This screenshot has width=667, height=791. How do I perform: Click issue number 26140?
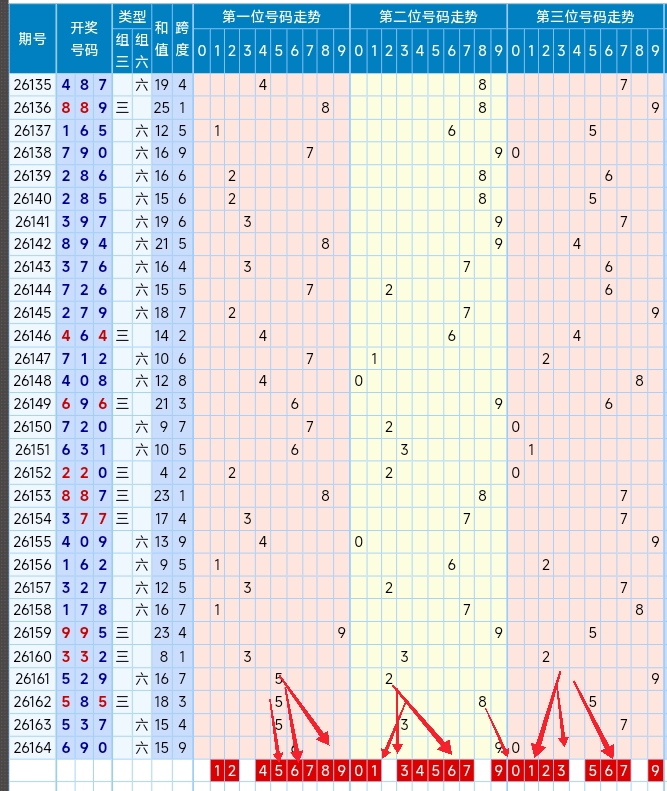pyautogui.click(x=33, y=199)
